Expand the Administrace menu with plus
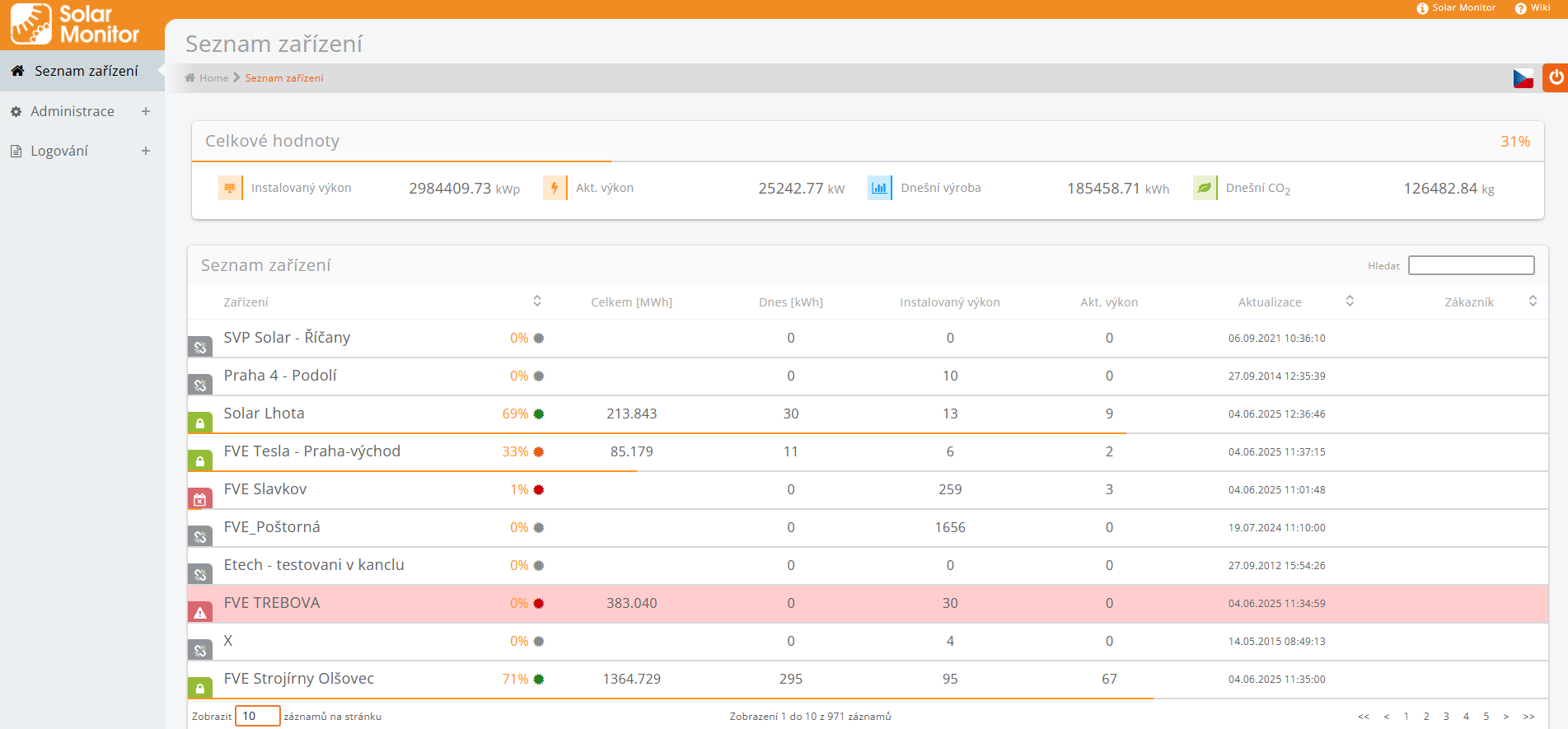Image resolution: width=1568 pixels, height=729 pixels. (x=146, y=111)
